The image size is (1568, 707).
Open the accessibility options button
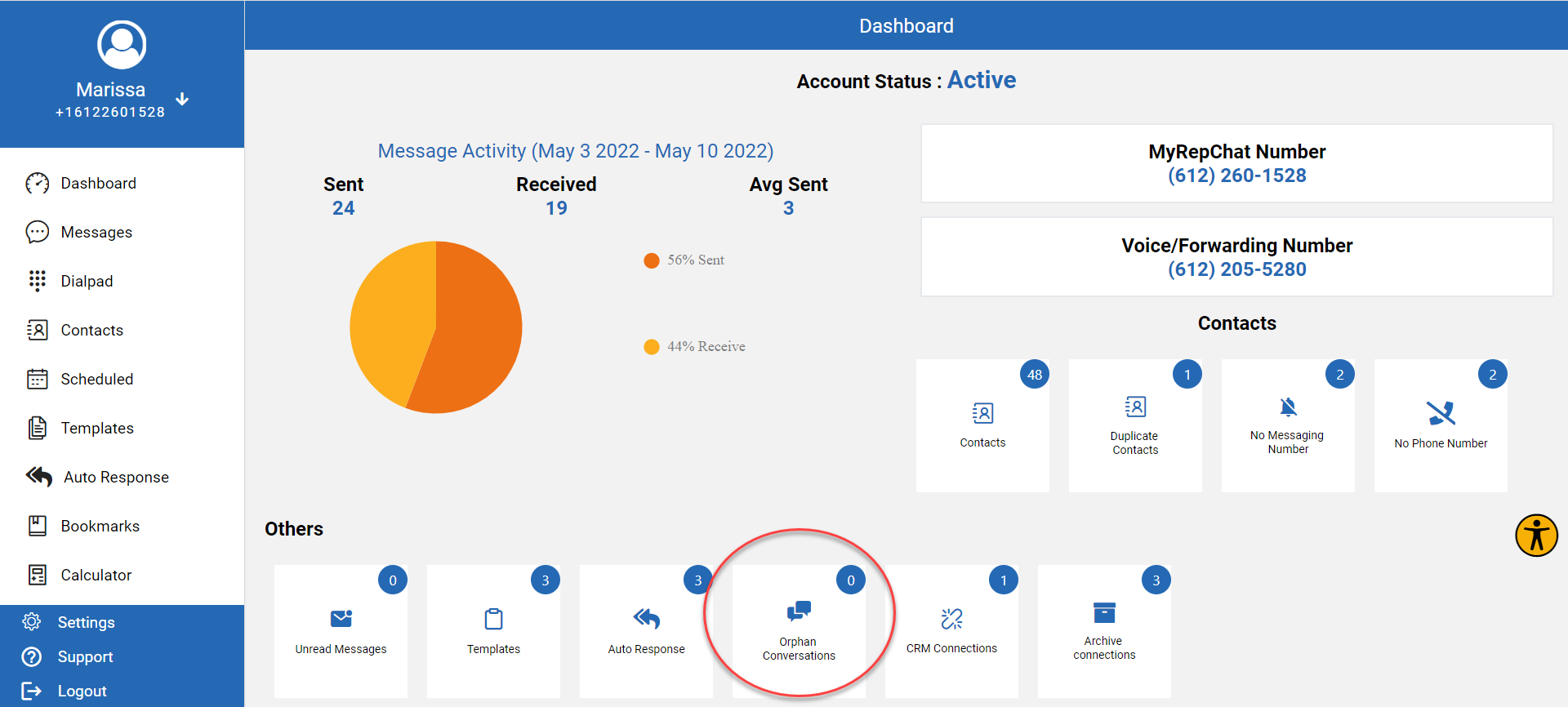coord(1536,536)
